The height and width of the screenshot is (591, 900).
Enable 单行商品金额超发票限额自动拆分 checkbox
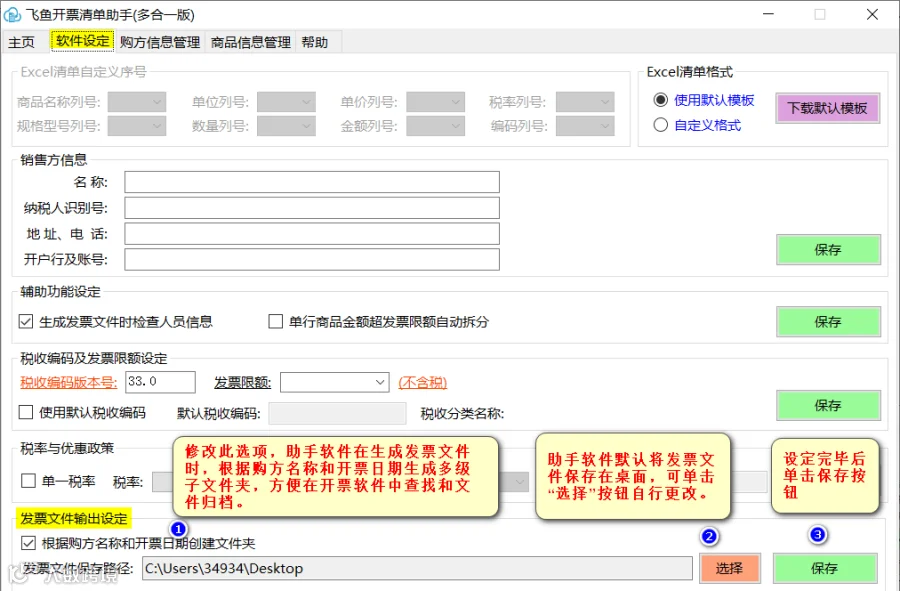click(x=276, y=321)
